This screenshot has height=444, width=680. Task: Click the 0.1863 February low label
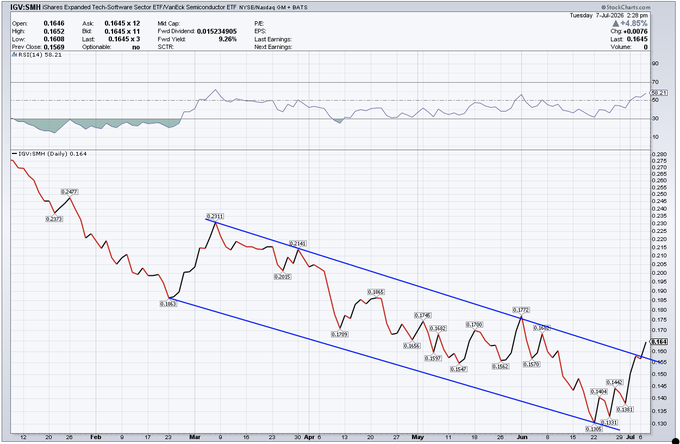168,304
